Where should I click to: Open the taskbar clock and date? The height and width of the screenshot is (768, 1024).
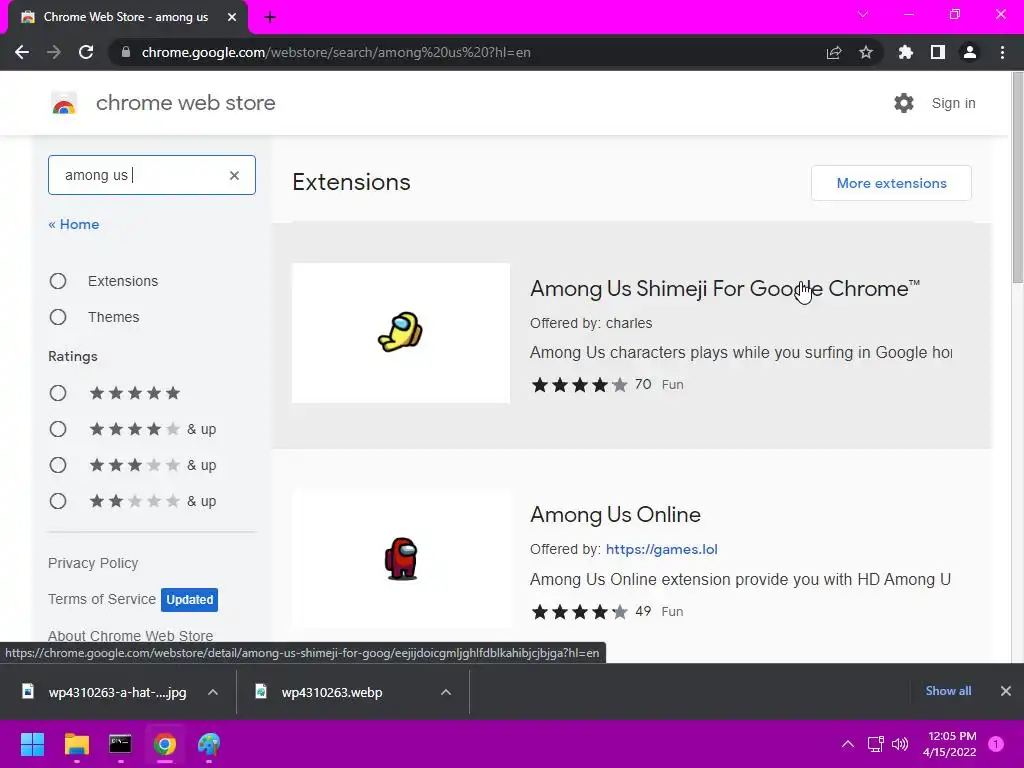[952, 744]
